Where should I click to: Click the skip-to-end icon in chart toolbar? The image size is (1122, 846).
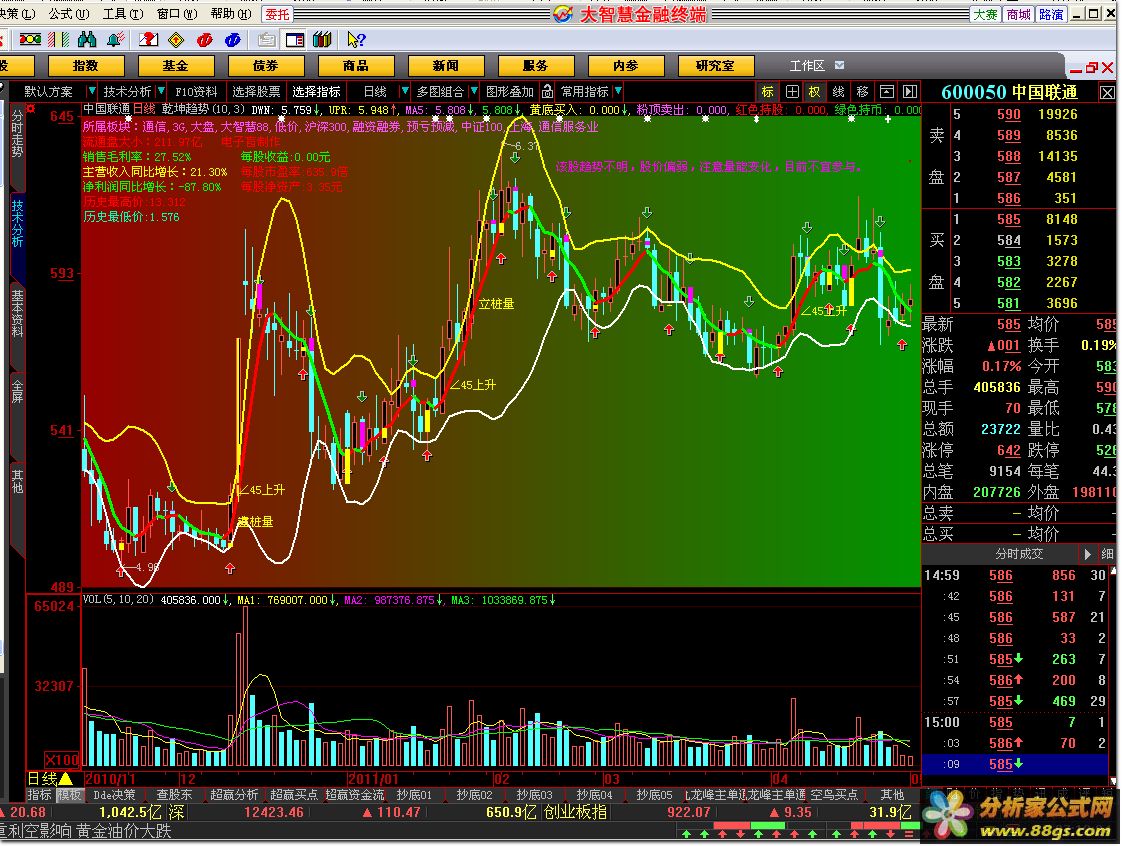click(x=909, y=92)
